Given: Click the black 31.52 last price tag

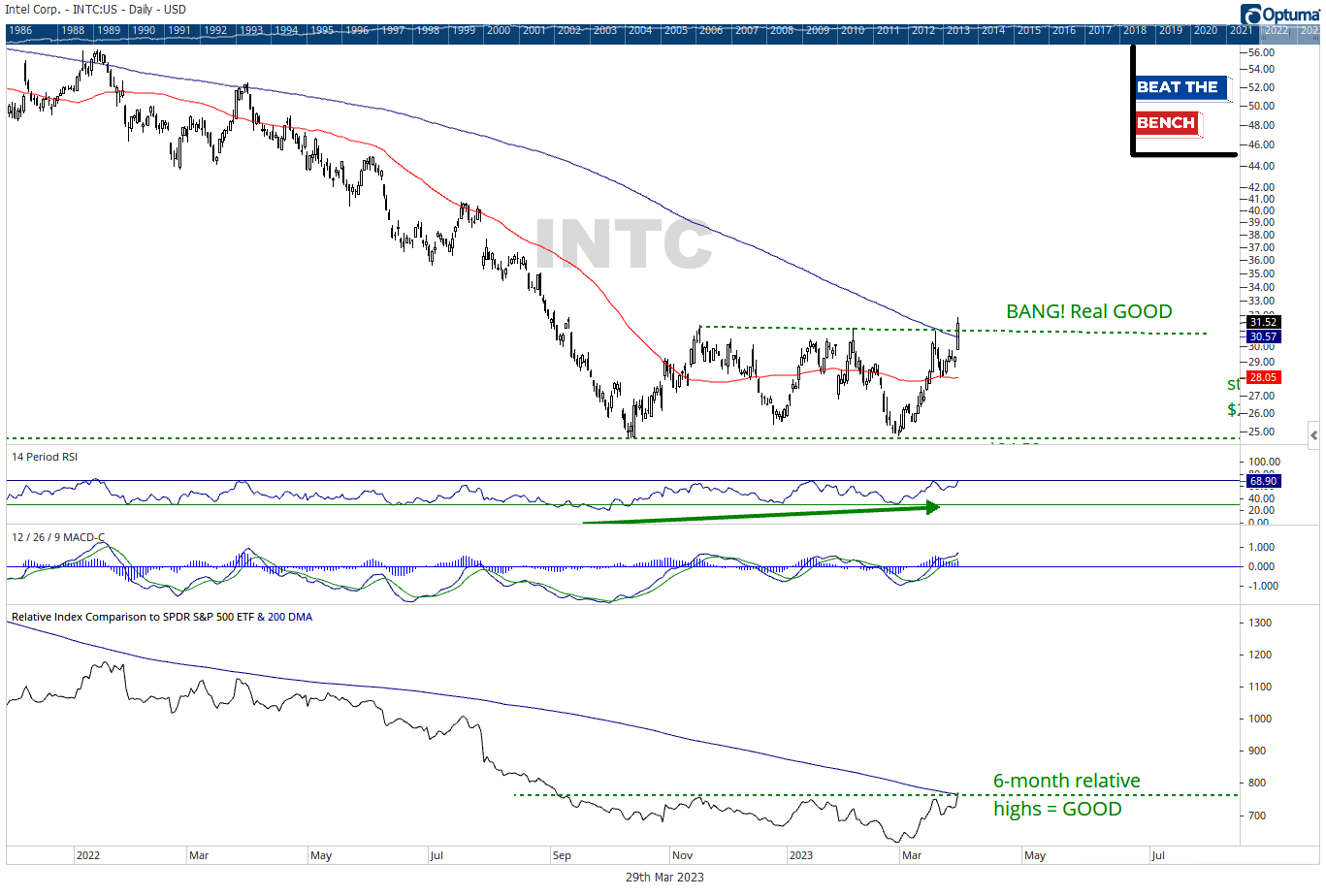Looking at the screenshot, I should [x=1263, y=322].
